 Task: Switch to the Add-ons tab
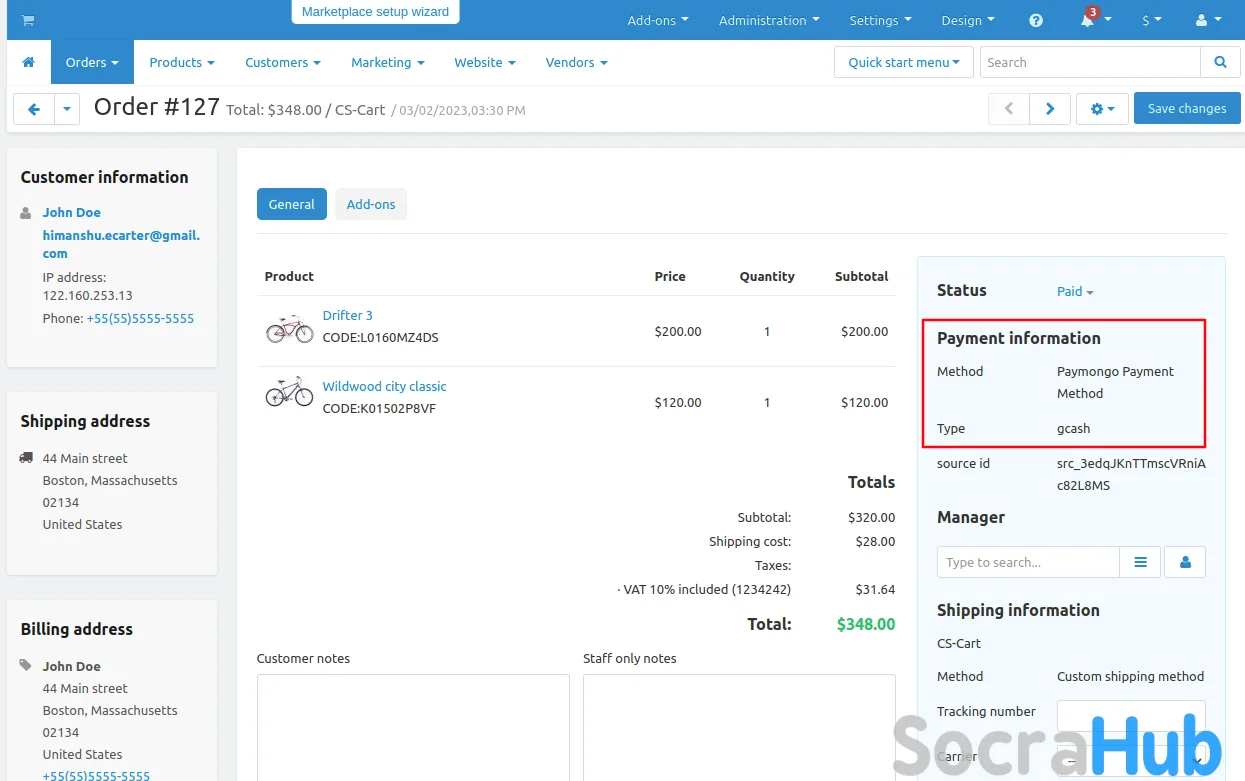(371, 204)
